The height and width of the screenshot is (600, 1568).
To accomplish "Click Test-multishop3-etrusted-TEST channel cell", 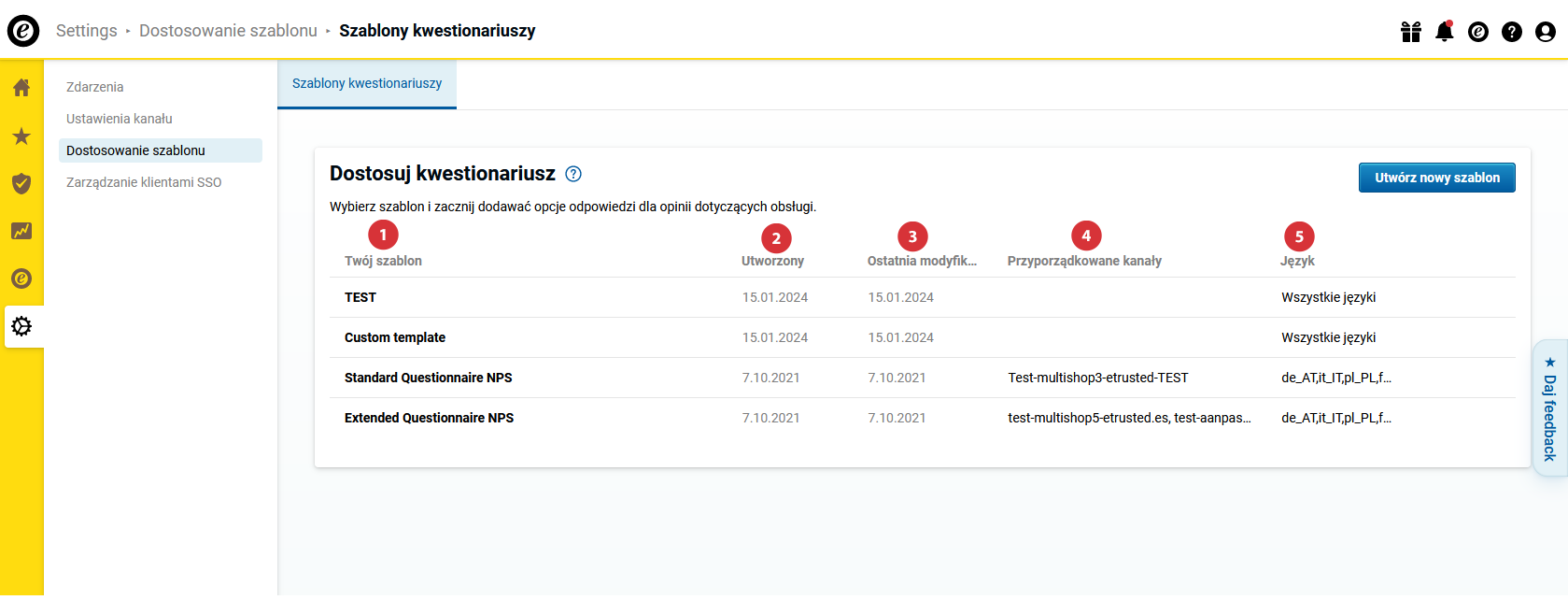I will point(1098,378).
